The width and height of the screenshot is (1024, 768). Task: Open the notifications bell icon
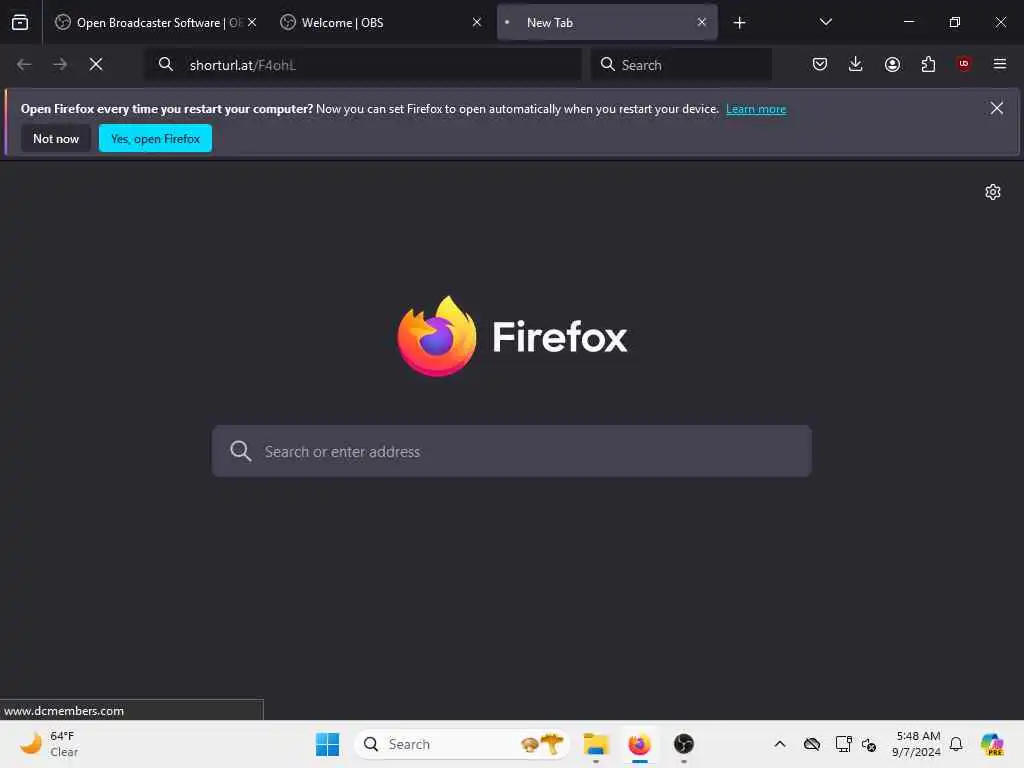tap(956, 744)
